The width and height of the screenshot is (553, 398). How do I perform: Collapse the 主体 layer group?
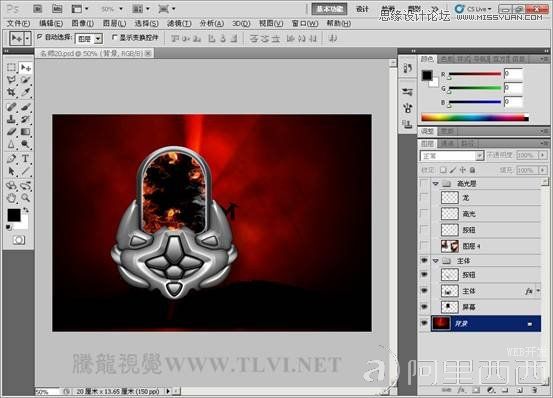pos(436,261)
